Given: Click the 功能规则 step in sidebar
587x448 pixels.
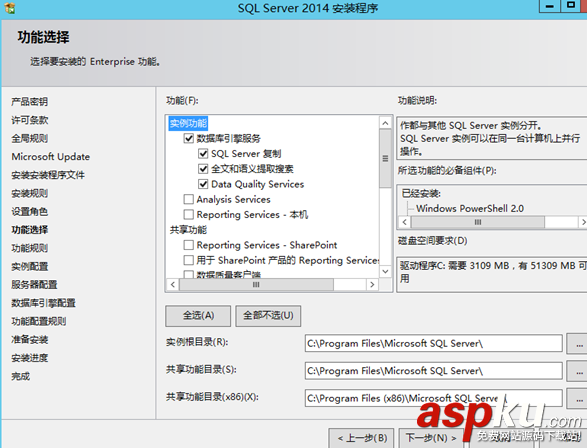Looking at the screenshot, I should [x=30, y=248].
